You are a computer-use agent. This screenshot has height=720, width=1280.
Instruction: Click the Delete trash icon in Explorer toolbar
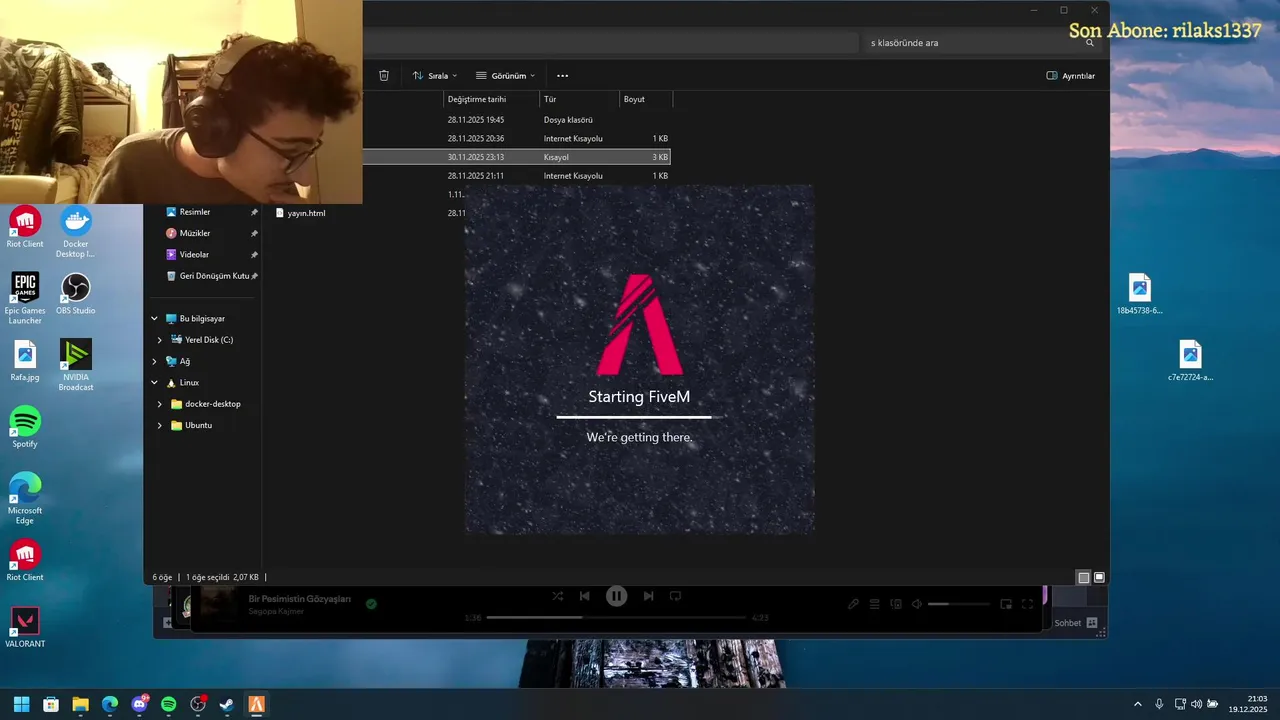384,75
